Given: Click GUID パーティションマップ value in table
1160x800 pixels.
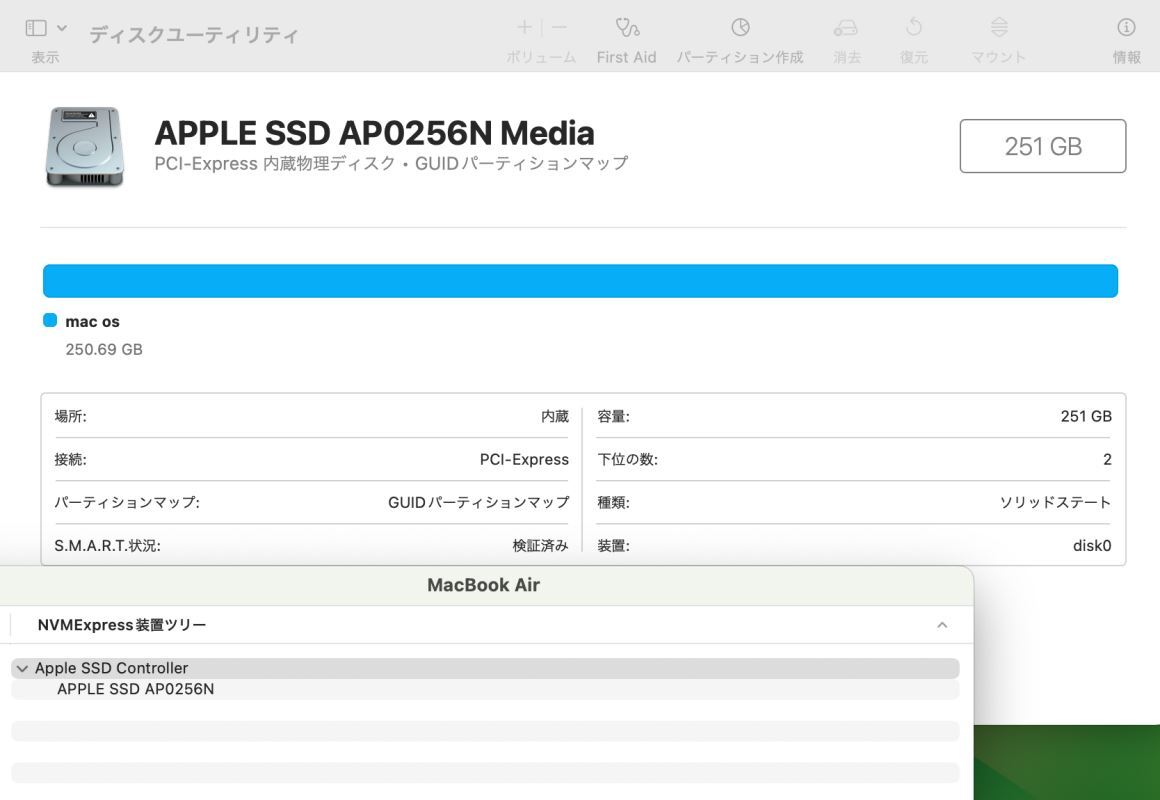Looking at the screenshot, I should pos(479,502).
